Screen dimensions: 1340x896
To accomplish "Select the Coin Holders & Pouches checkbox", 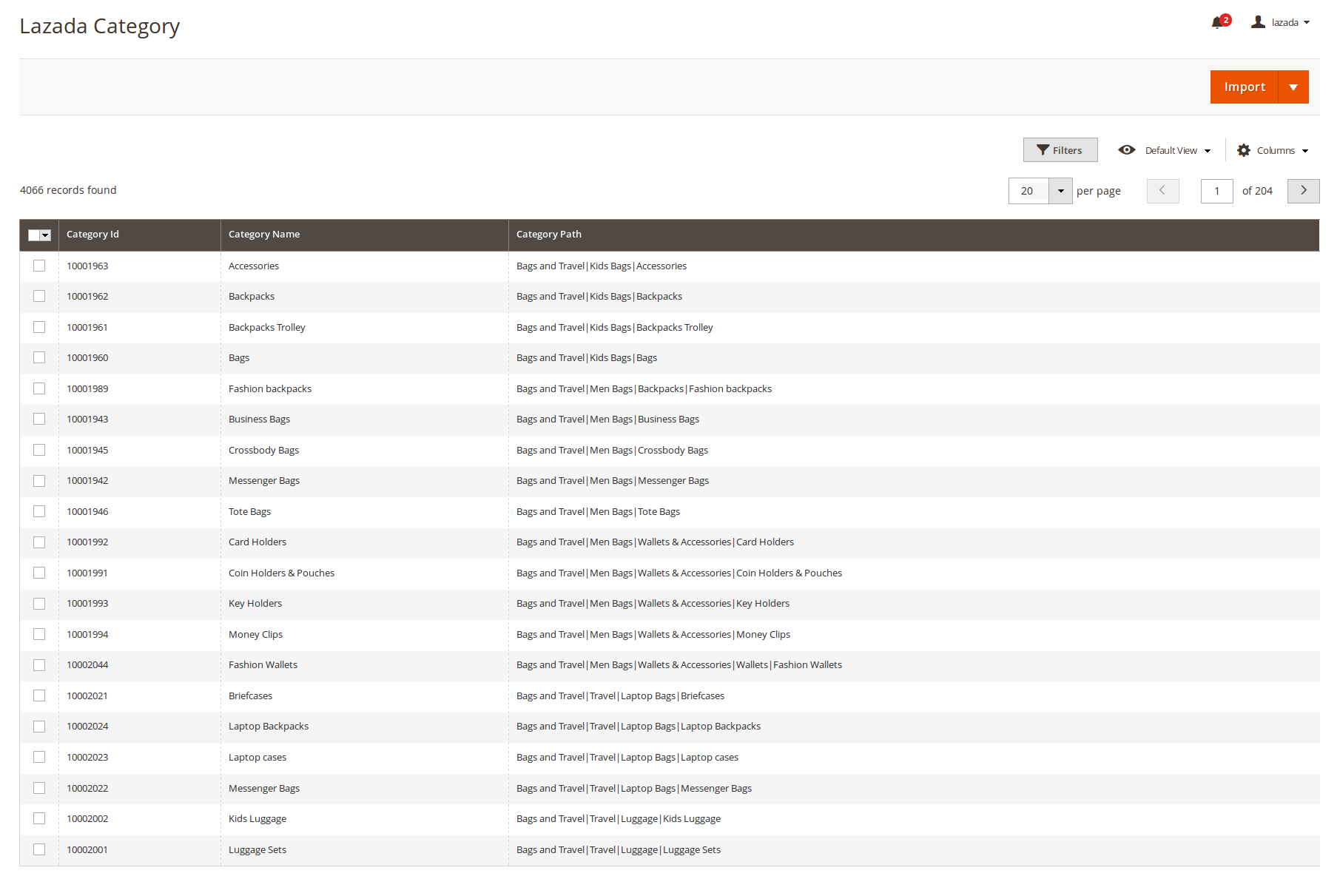I will coord(39,573).
